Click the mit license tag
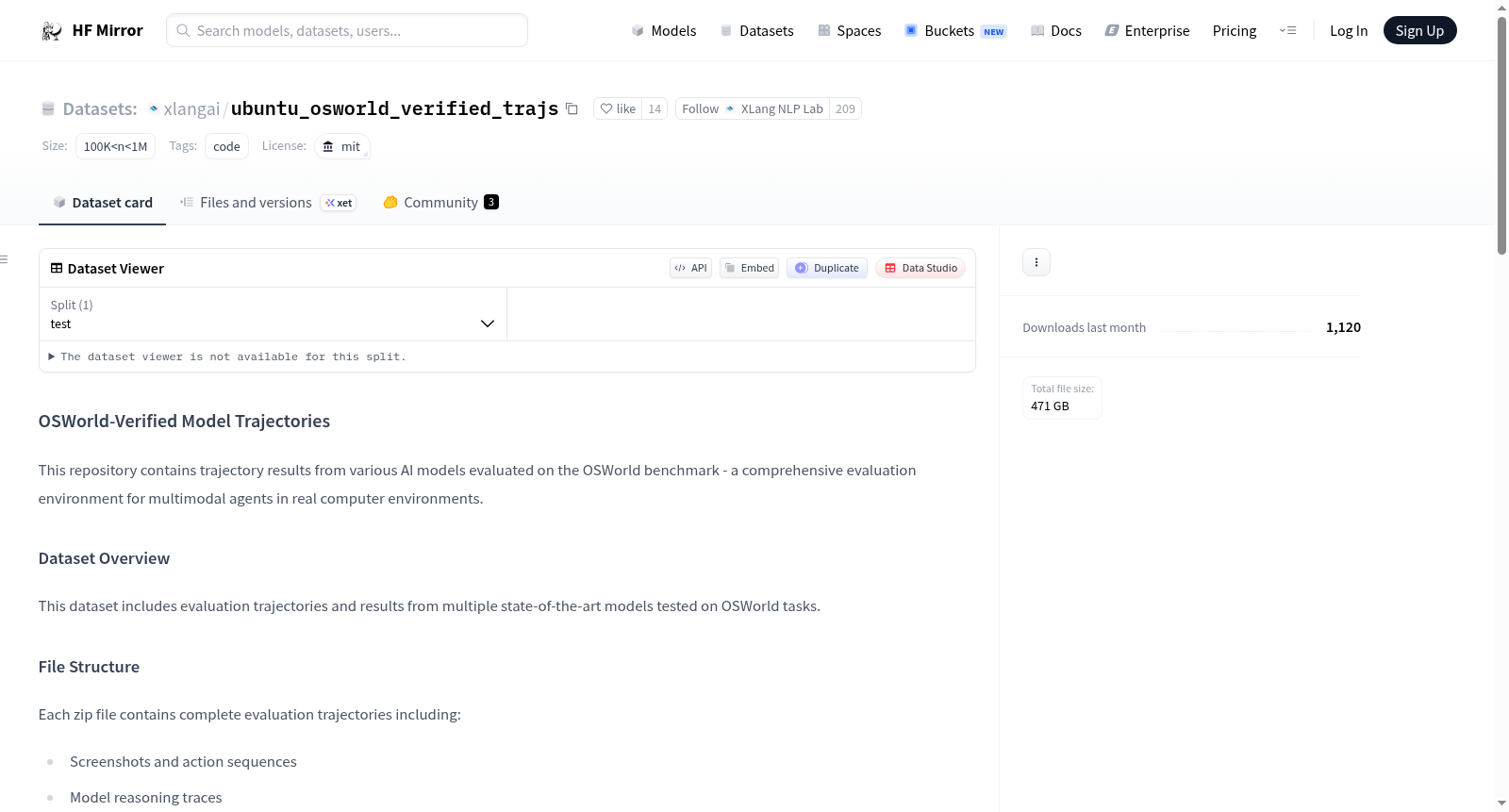Image resolution: width=1509 pixels, height=812 pixels. (341, 146)
